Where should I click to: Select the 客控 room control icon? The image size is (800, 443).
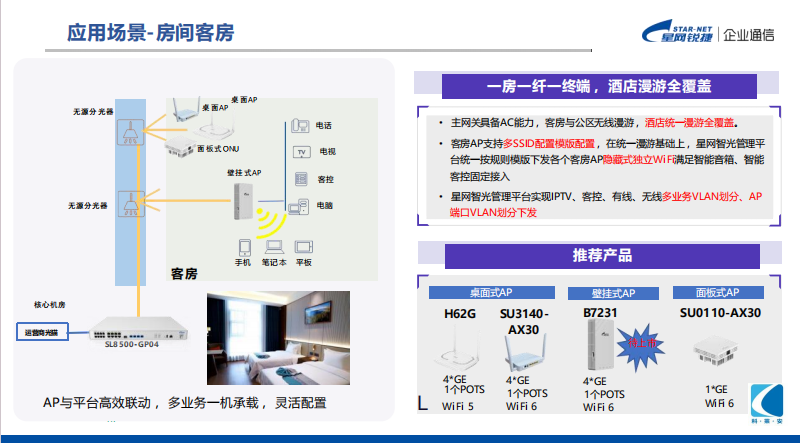(x=298, y=179)
